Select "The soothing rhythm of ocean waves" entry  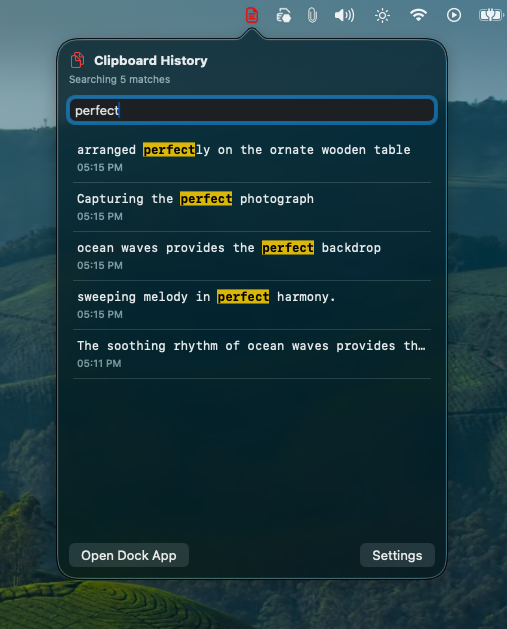[252, 354]
